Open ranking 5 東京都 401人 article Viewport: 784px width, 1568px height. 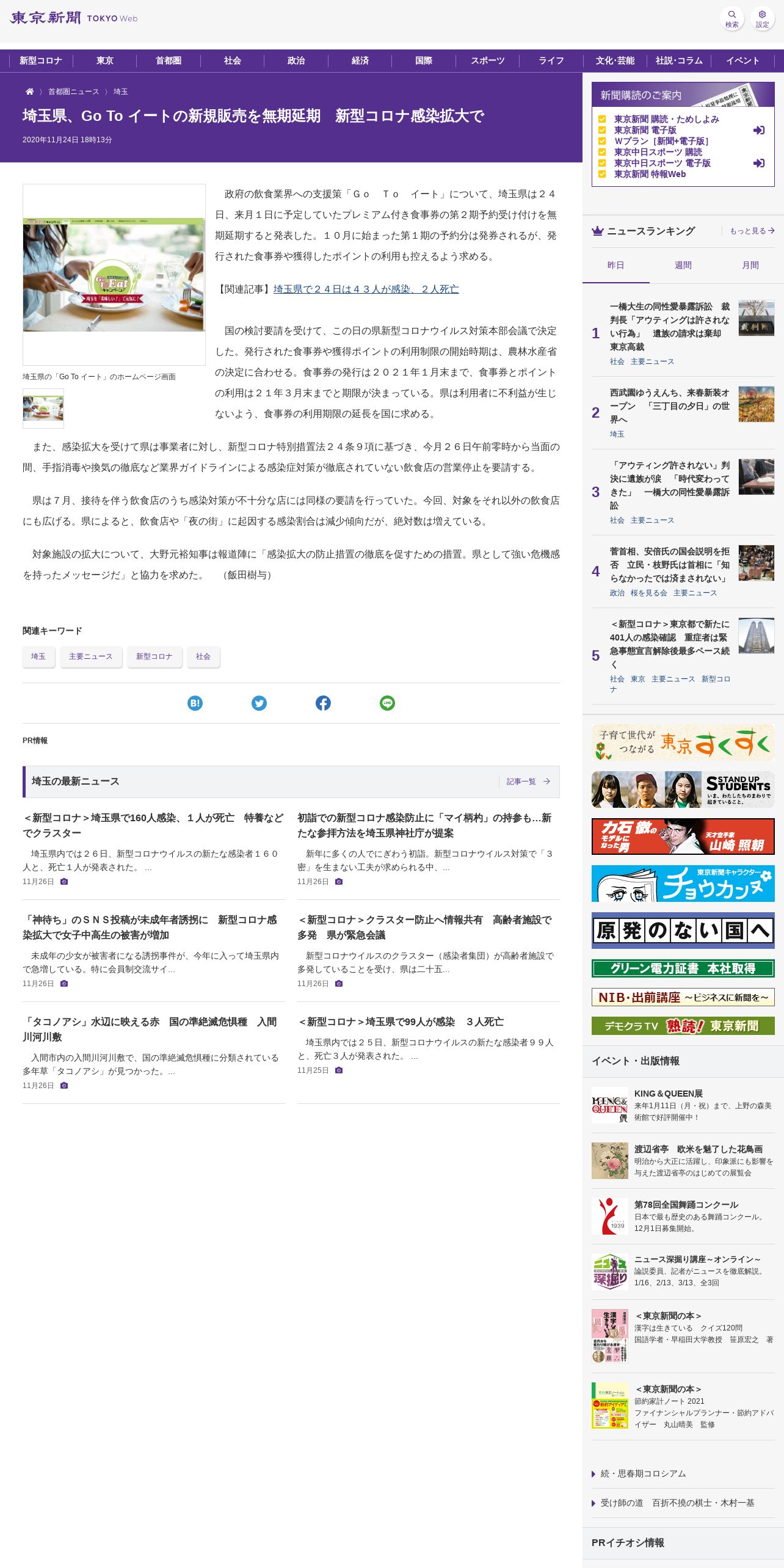(x=669, y=644)
